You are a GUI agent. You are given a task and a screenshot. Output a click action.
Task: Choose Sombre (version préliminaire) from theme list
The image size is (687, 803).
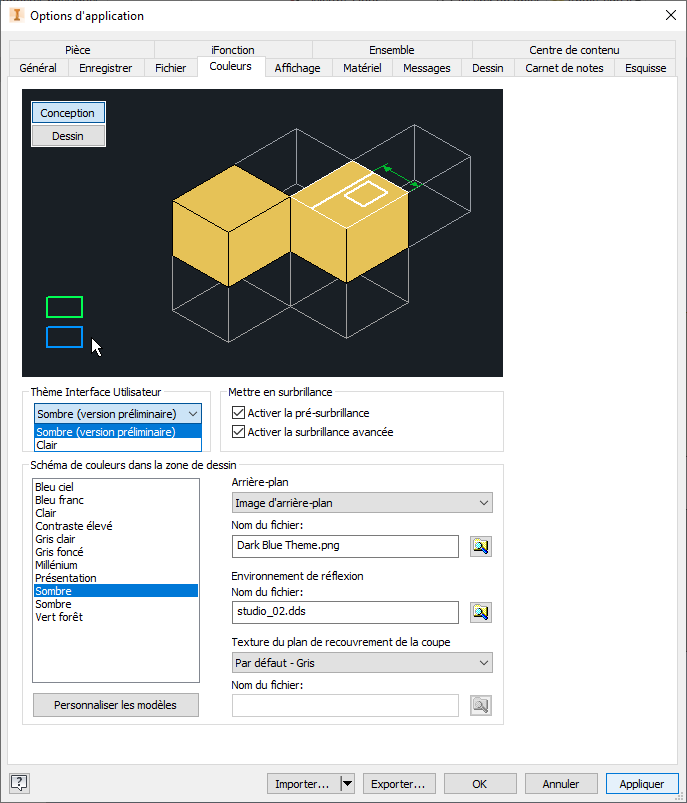(x=118, y=432)
